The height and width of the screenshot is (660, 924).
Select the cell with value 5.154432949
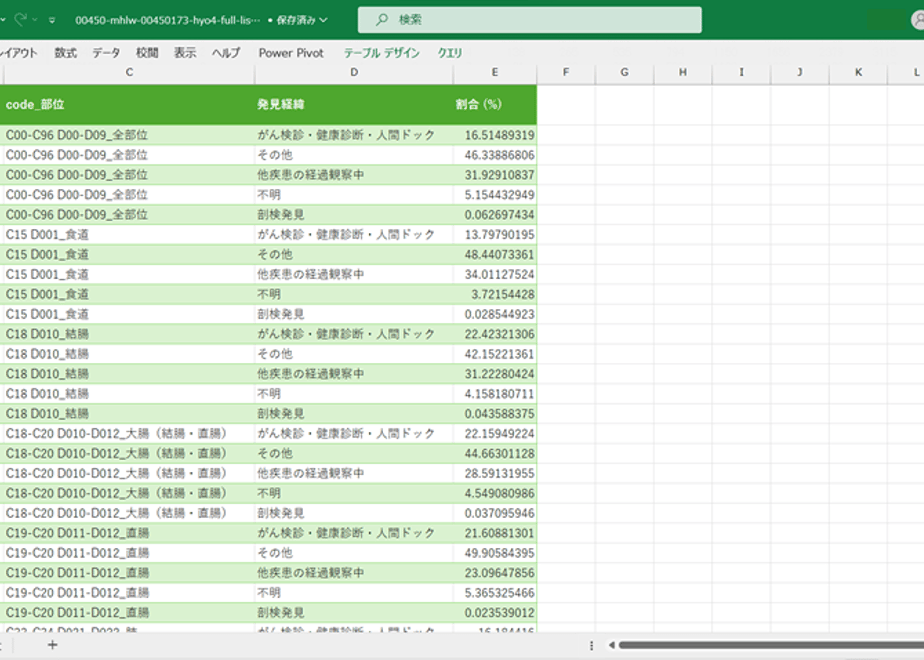click(495, 194)
